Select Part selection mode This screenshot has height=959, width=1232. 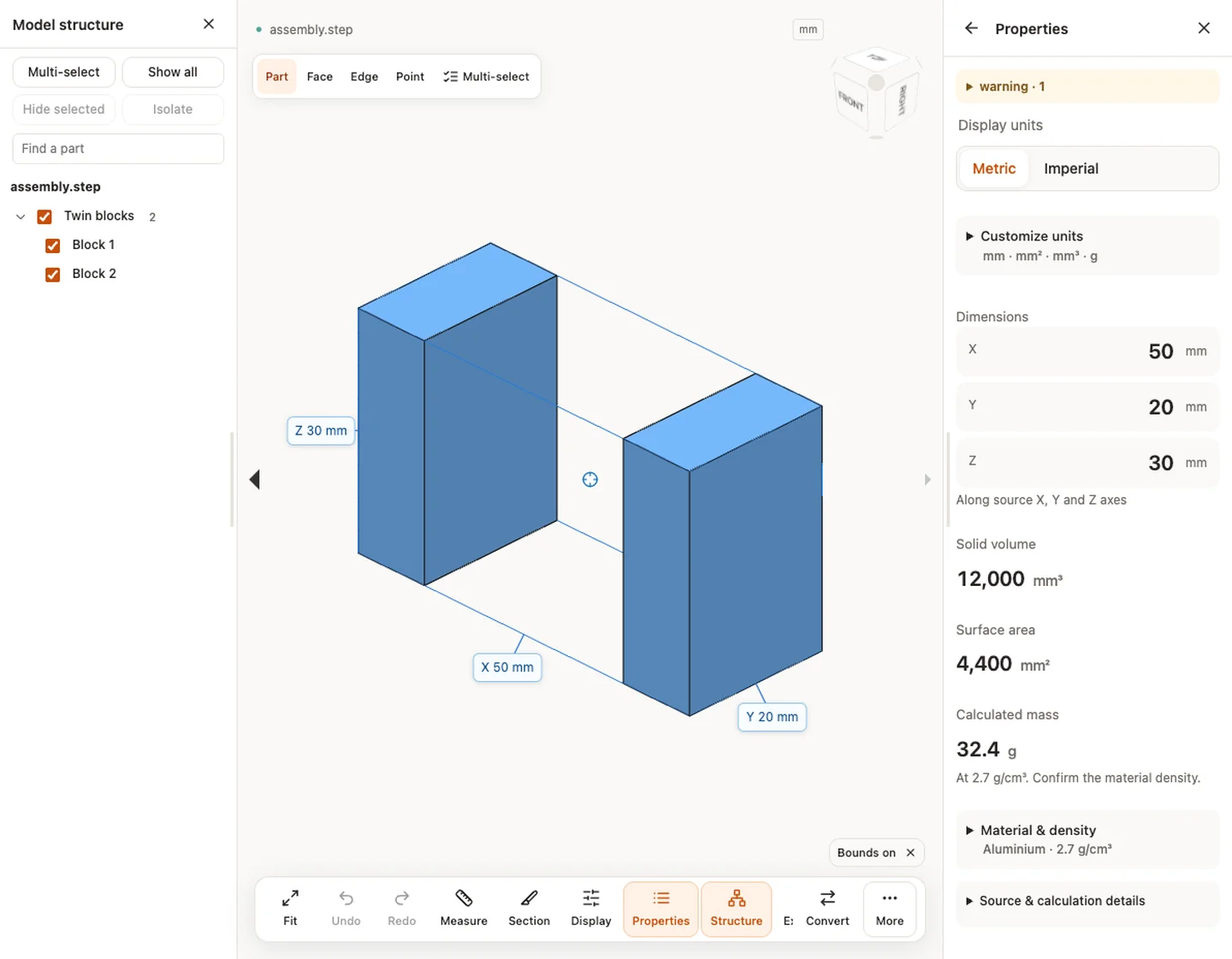[276, 76]
